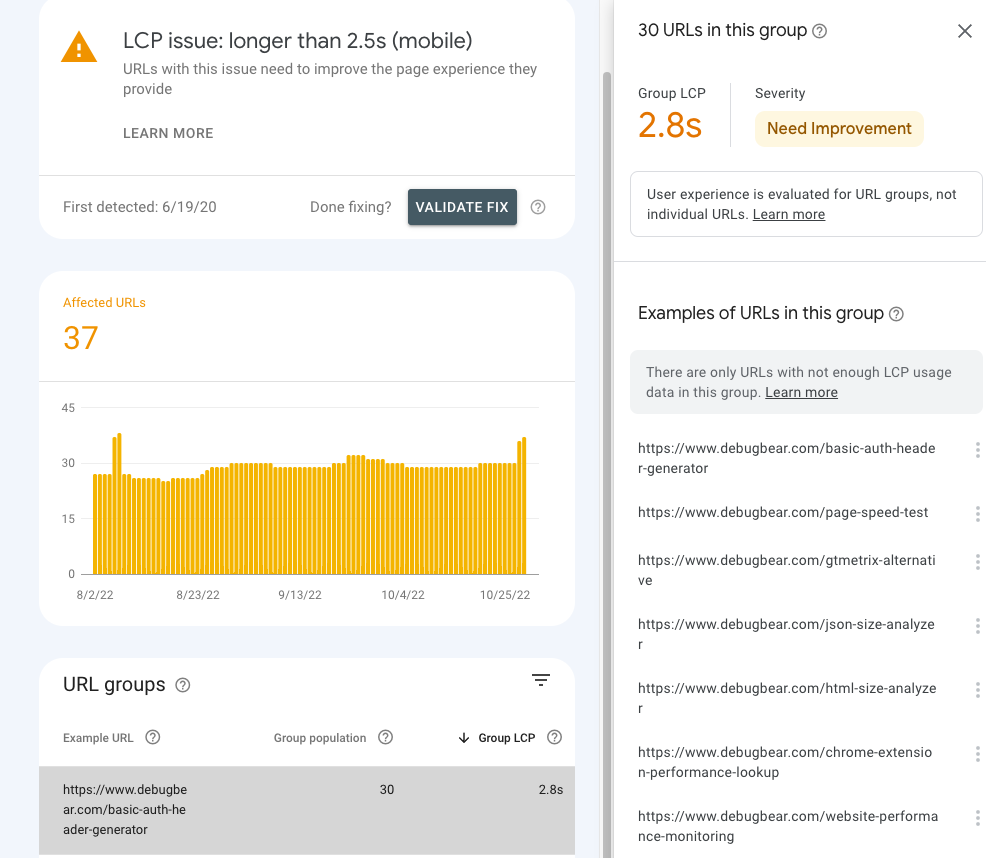
Task: Click the Affected URLs label
Action: [x=104, y=303]
